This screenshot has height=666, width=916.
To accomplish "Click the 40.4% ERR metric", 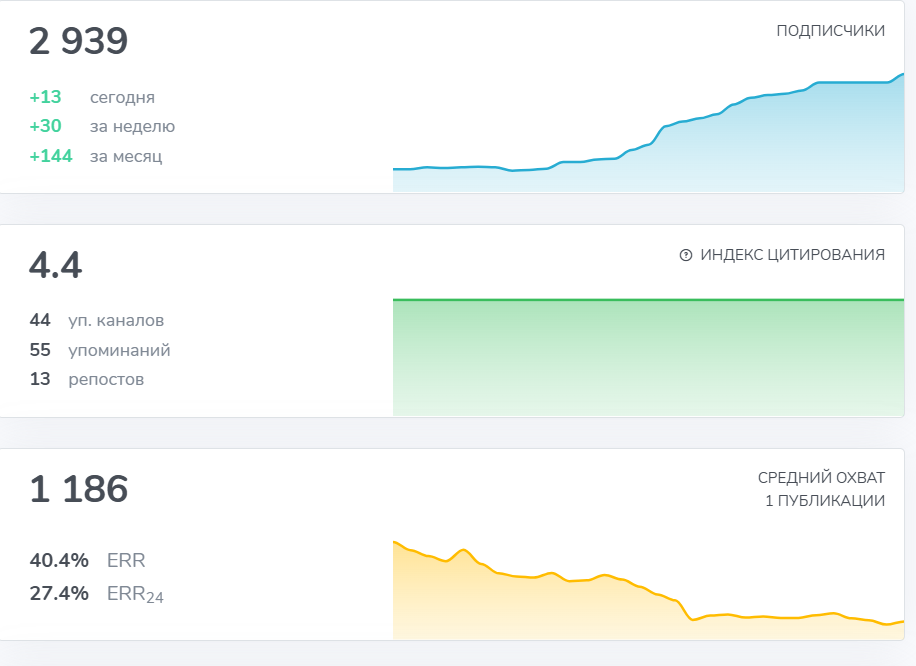I will [88, 560].
